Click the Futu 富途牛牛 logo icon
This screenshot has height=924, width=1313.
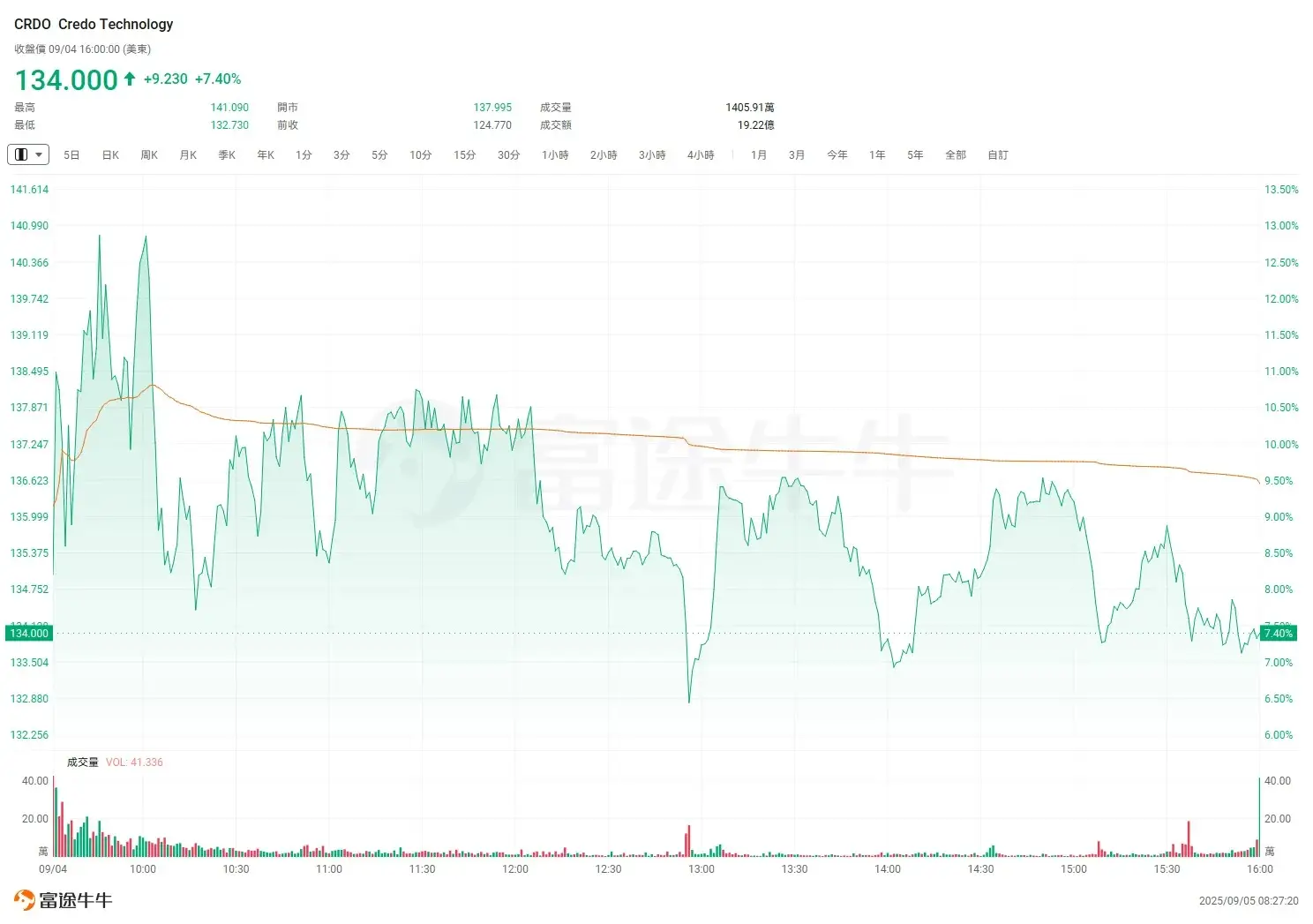(x=25, y=900)
